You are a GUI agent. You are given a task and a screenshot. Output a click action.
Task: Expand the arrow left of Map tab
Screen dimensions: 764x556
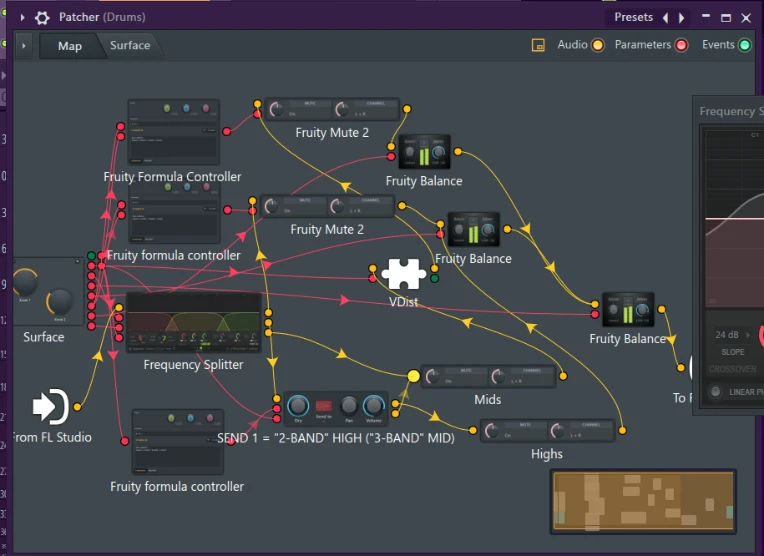tap(24, 46)
